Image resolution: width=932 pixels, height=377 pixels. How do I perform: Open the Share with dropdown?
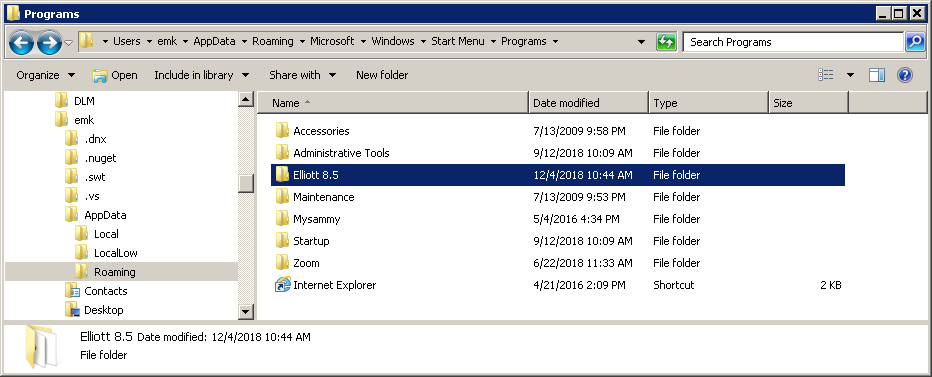[x=303, y=75]
